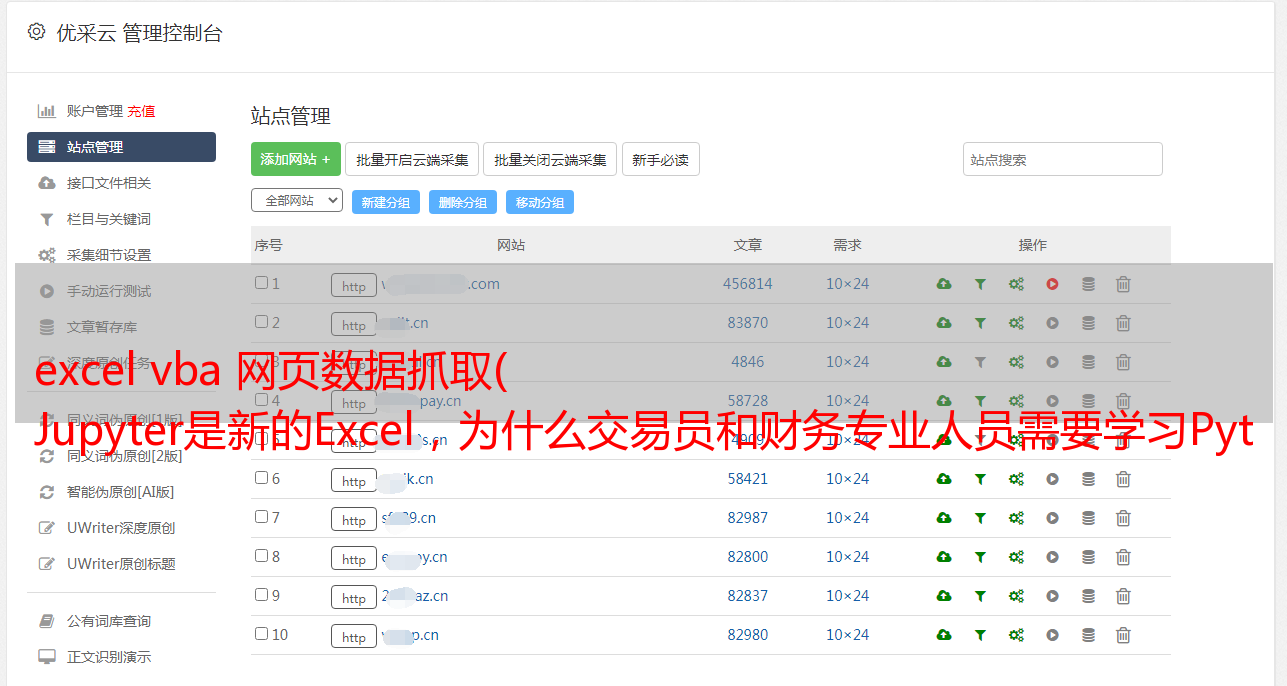Open 公有词库查询 in the sidebar

coord(109,621)
